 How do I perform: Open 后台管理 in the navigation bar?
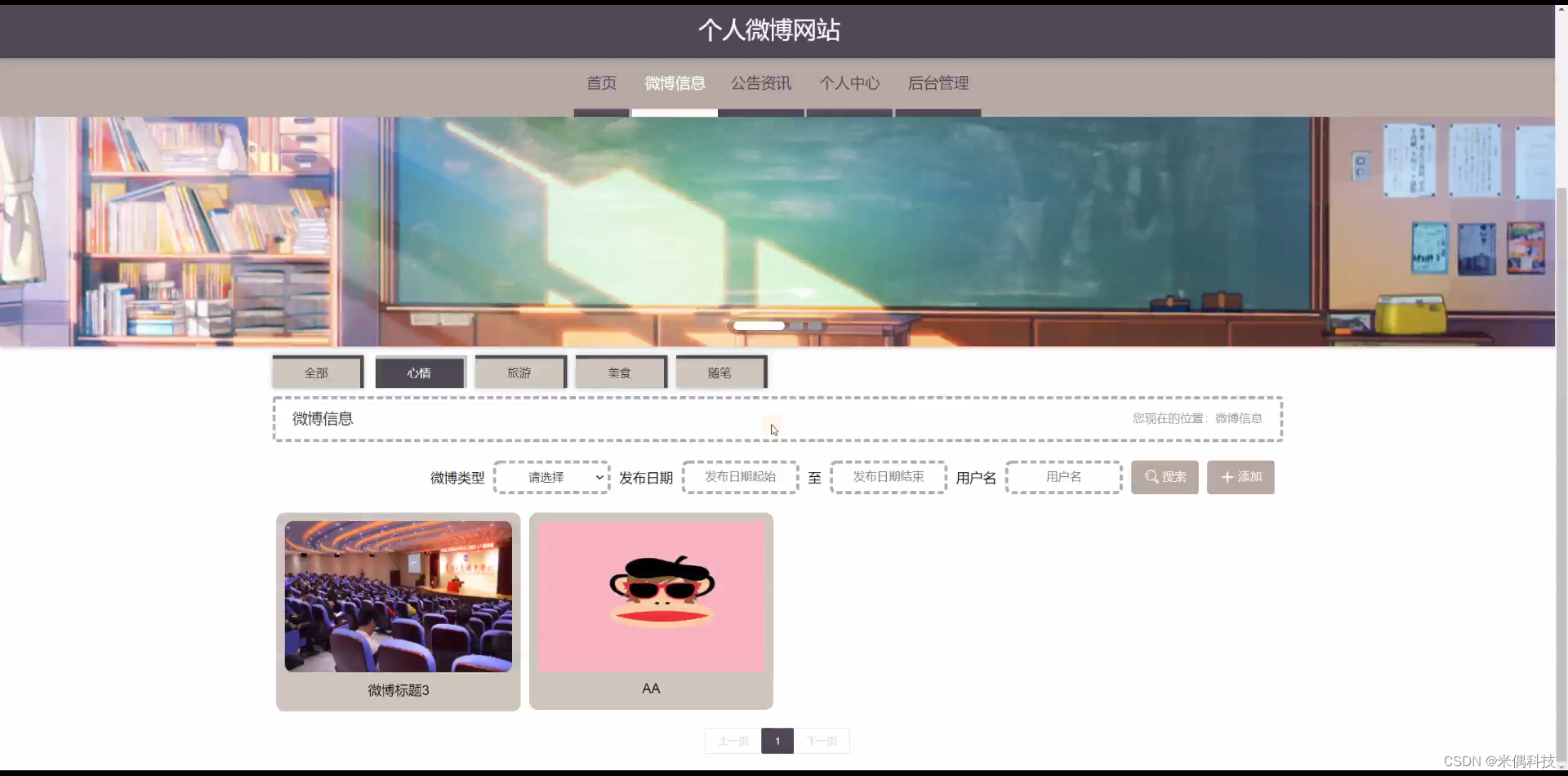[938, 83]
